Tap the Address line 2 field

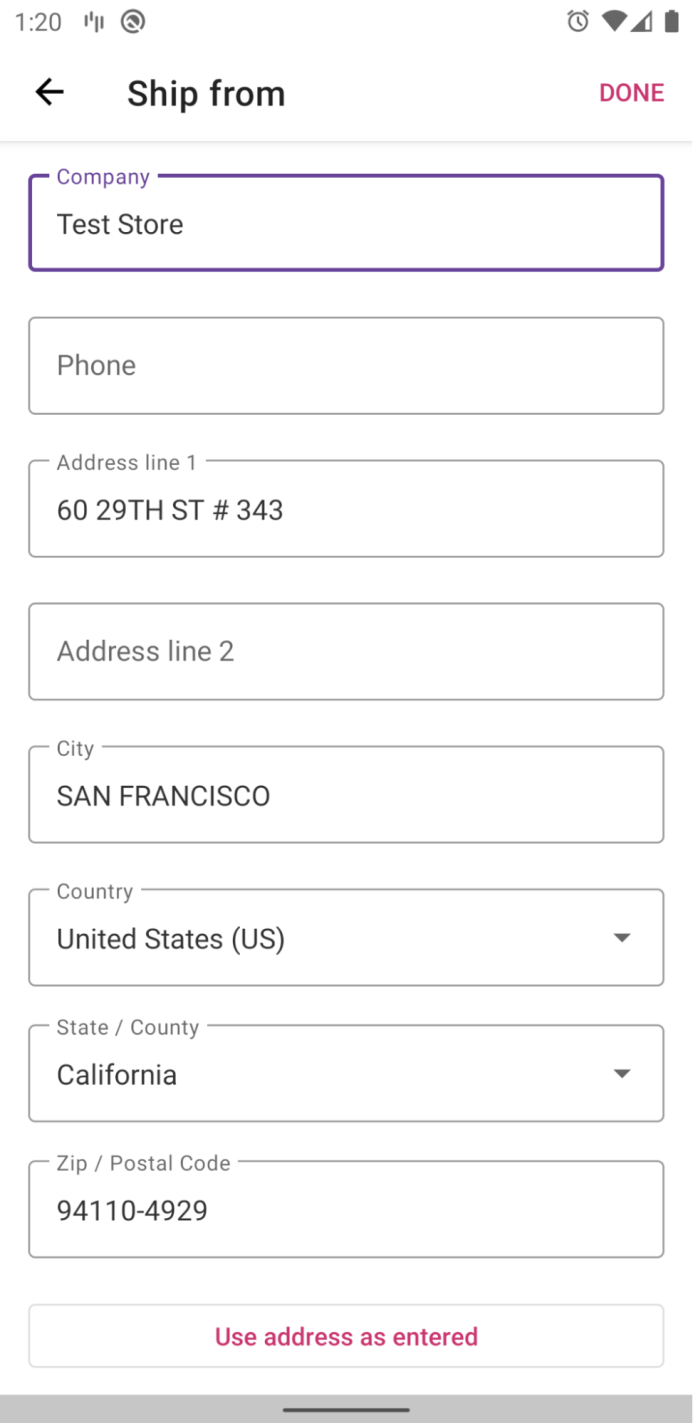346,651
